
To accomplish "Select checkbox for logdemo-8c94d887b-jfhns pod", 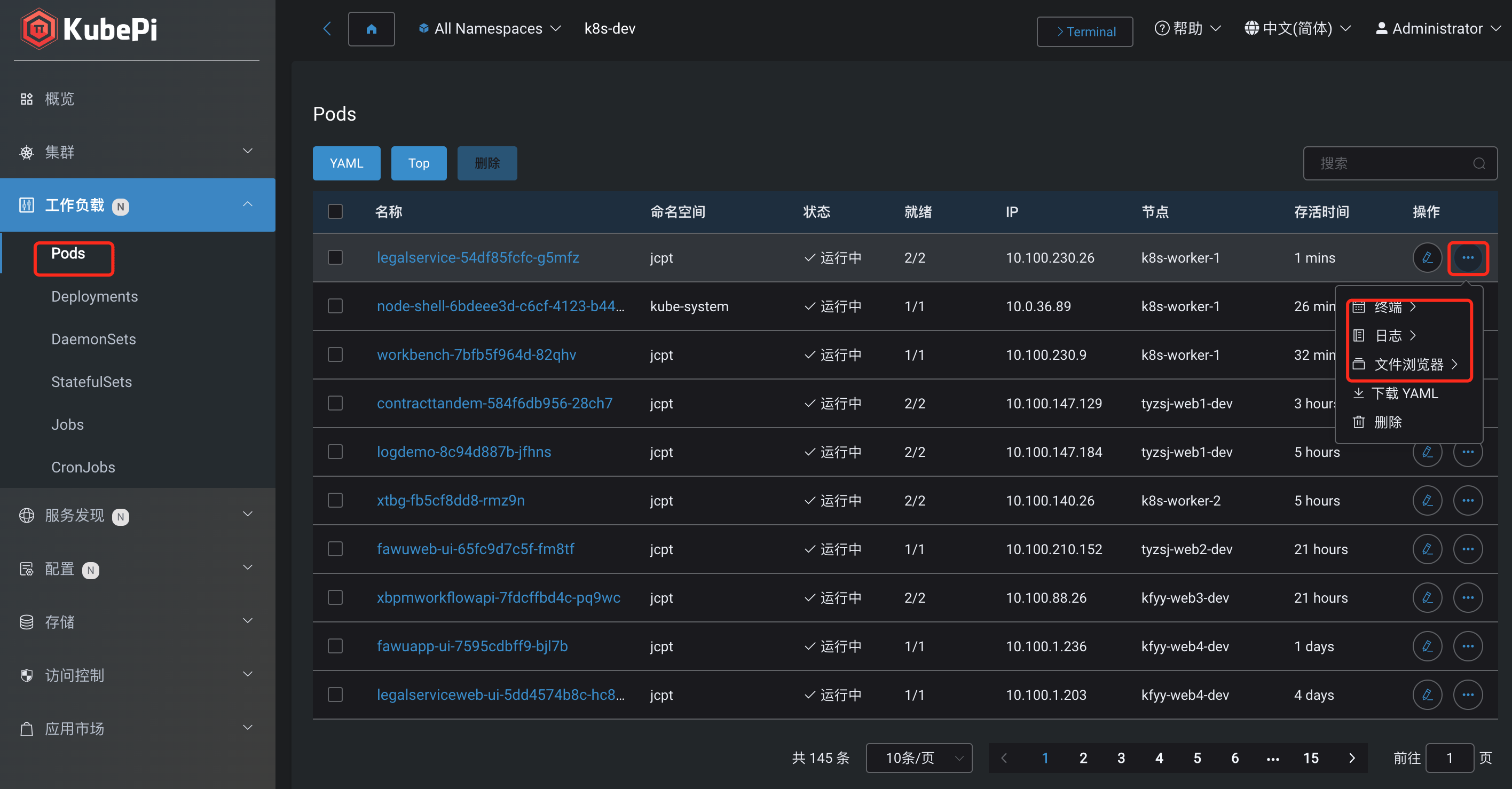I will [x=335, y=452].
